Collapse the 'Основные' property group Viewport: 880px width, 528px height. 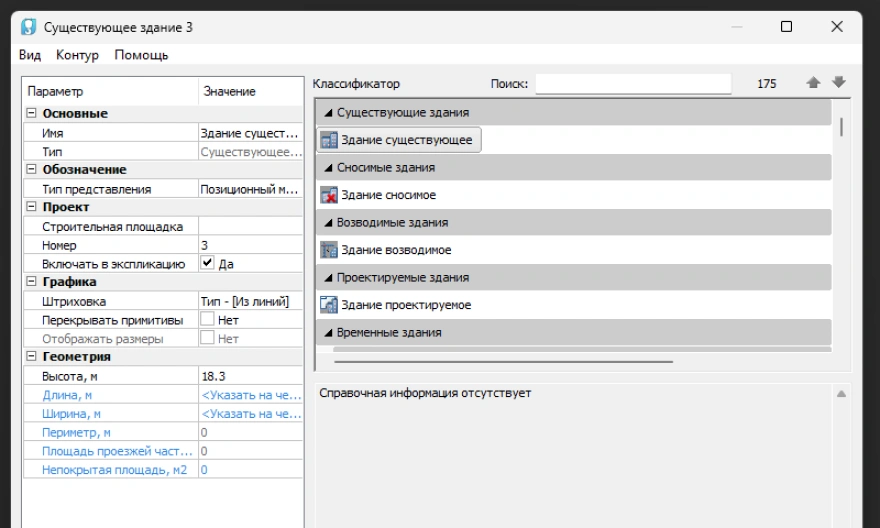pyautogui.click(x=31, y=114)
